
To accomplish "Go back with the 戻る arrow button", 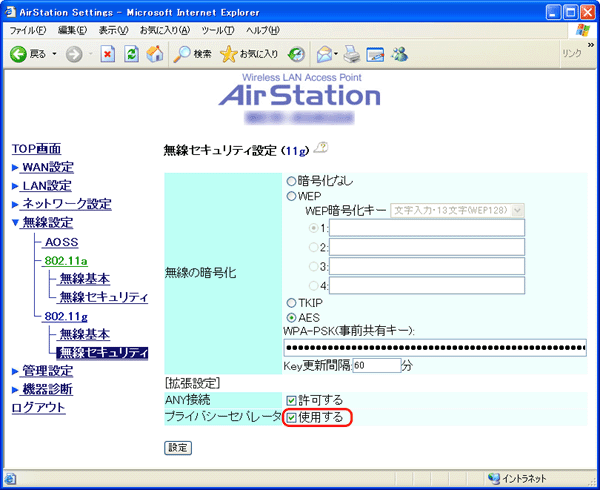I will [x=28, y=54].
